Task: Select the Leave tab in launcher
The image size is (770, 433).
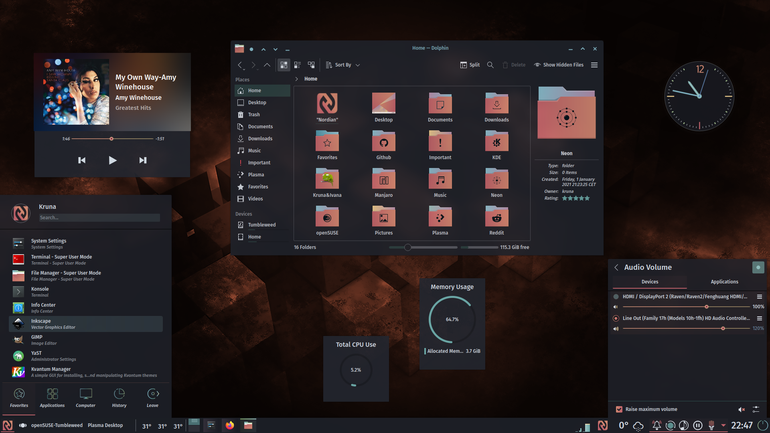Action: coord(152,398)
